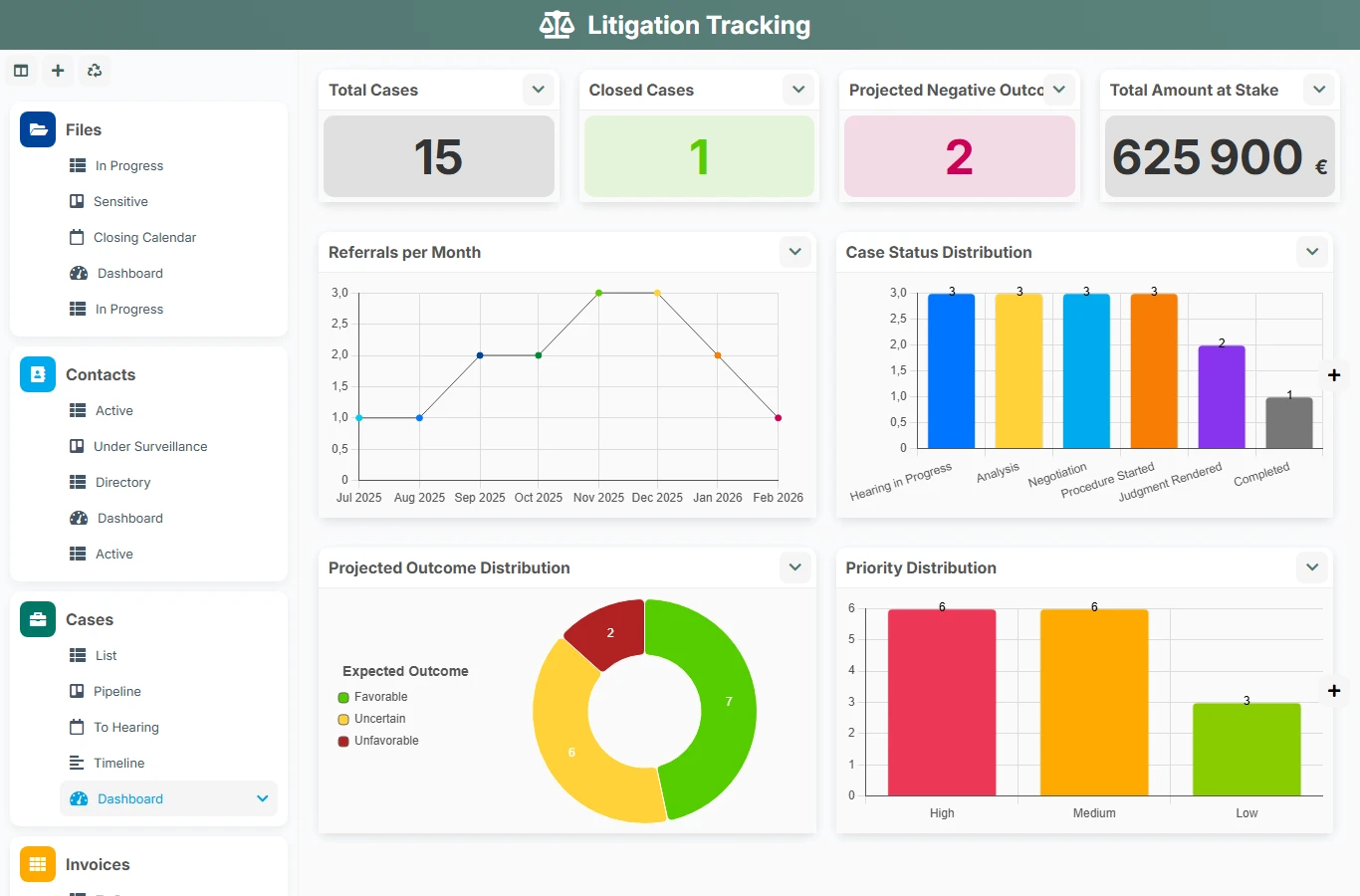Expand the Referrals per Month chart menu
This screenshot has height=896, width=1360.
[x=795, y=252]
